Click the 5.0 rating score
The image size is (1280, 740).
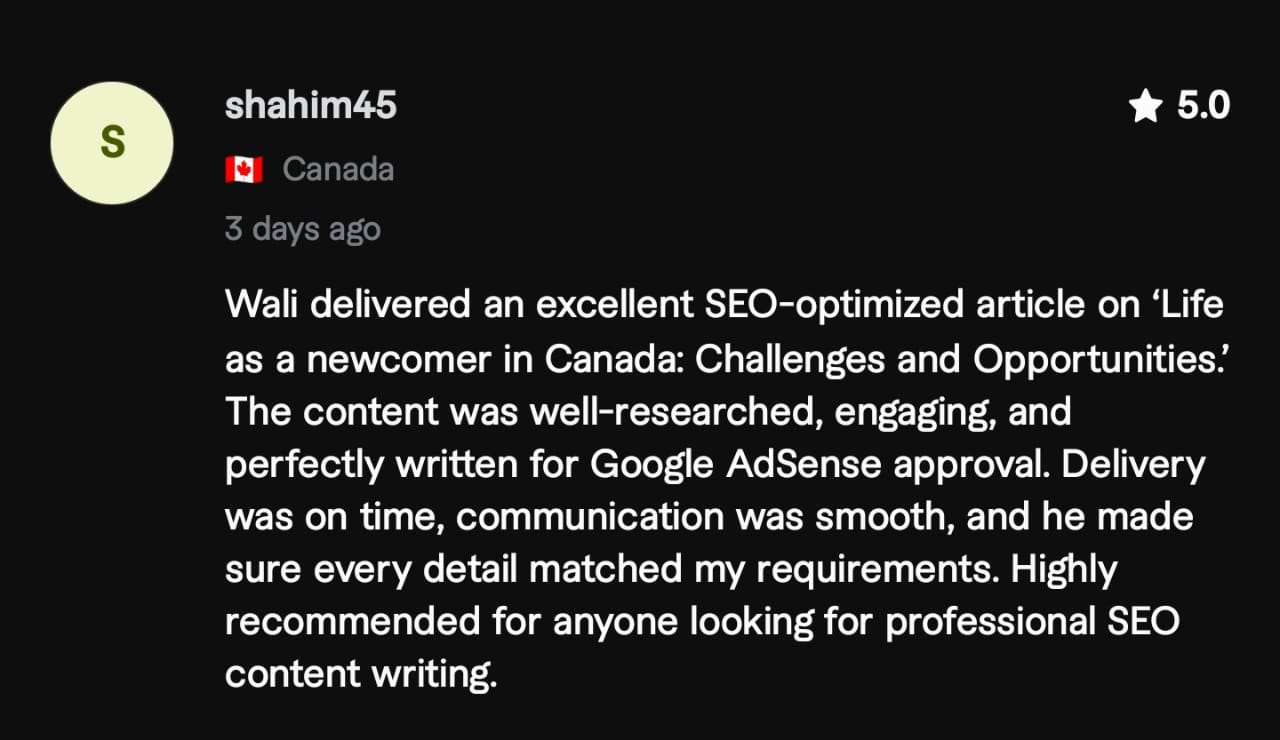1203,105
